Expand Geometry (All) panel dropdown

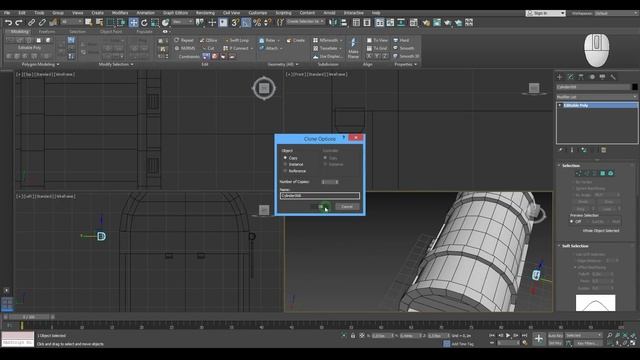pos(283,64)
